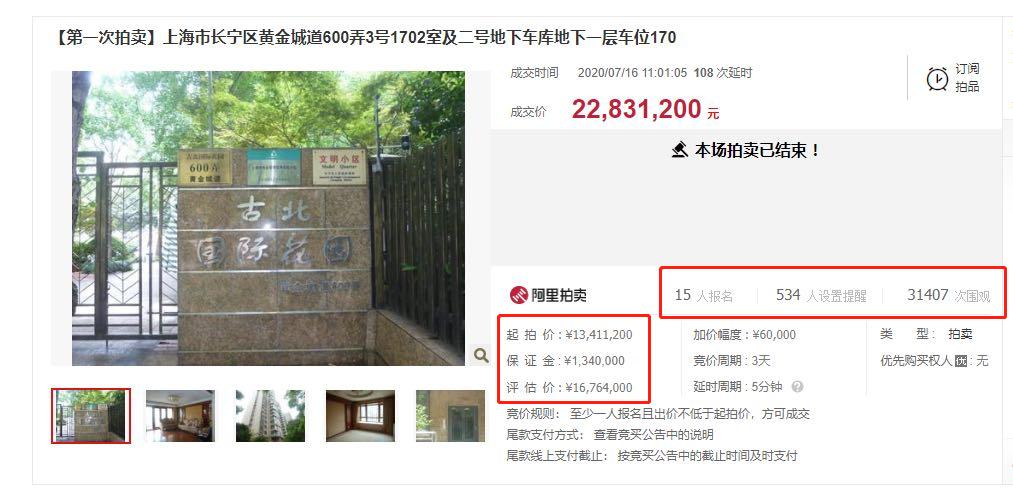The image size is (1013, 497).
Task: Select the living room interior thumbnail
Action: 180,416
